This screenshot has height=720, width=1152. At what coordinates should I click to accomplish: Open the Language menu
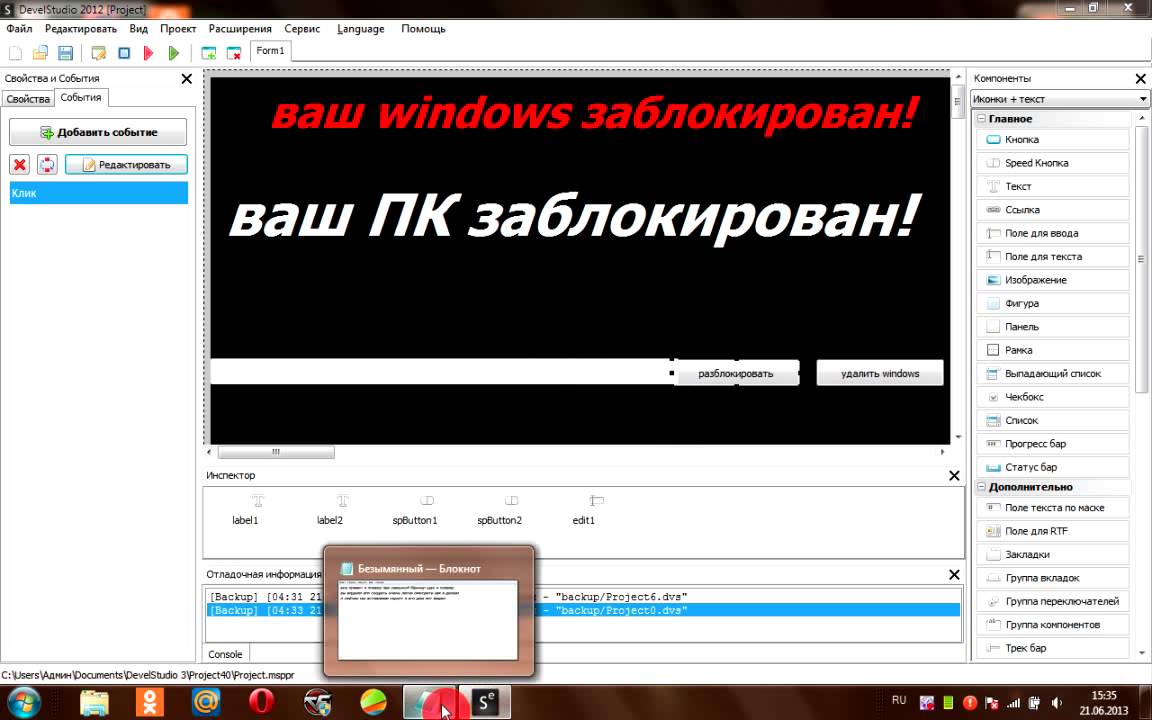pyautogui.click(x=361, y=29)
